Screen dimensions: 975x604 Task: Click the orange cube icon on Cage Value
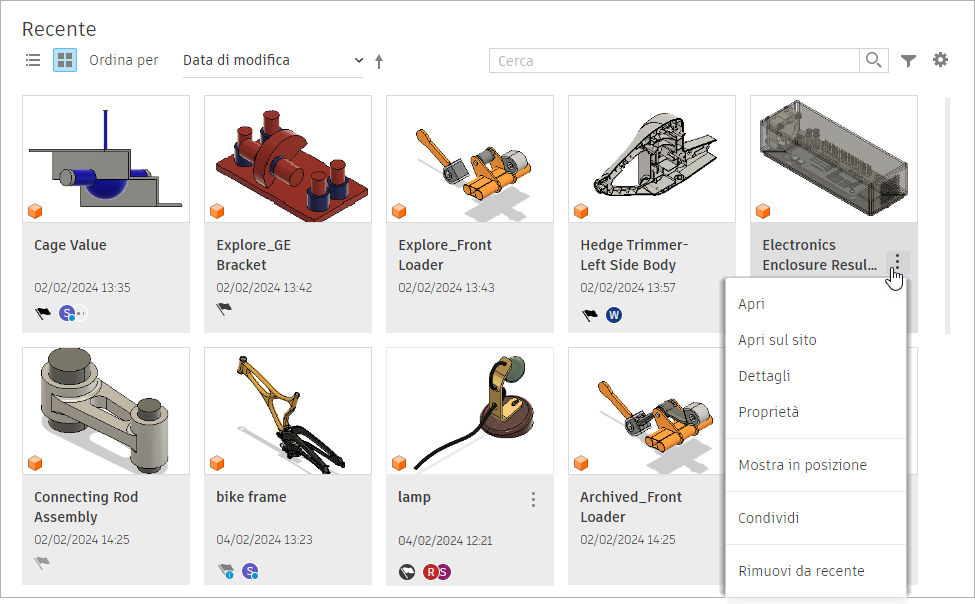[x=35, y=211]
